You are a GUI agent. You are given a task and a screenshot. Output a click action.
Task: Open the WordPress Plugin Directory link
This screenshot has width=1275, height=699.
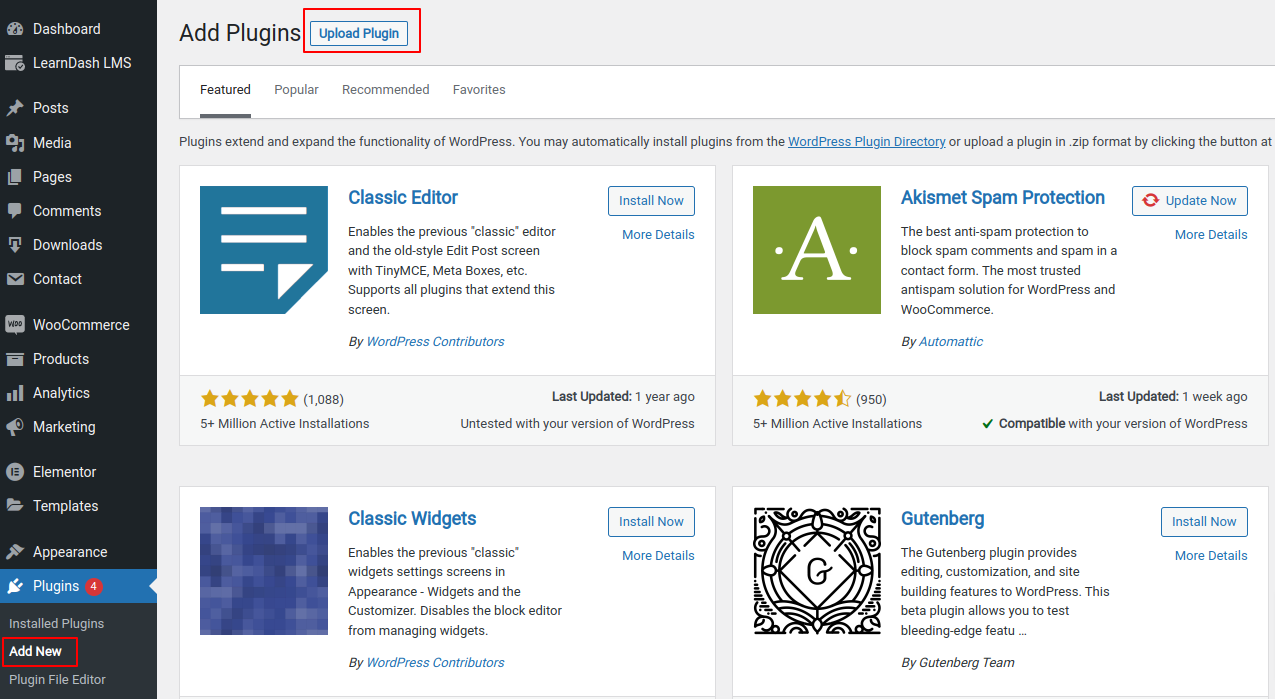(866, 142)
